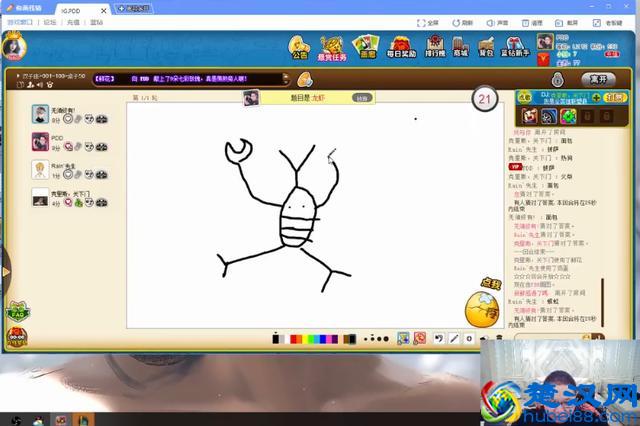This screenshot has height=426, width=640.
Task: Expand the DJ music panel plus button
Action: tap(596, 97)
